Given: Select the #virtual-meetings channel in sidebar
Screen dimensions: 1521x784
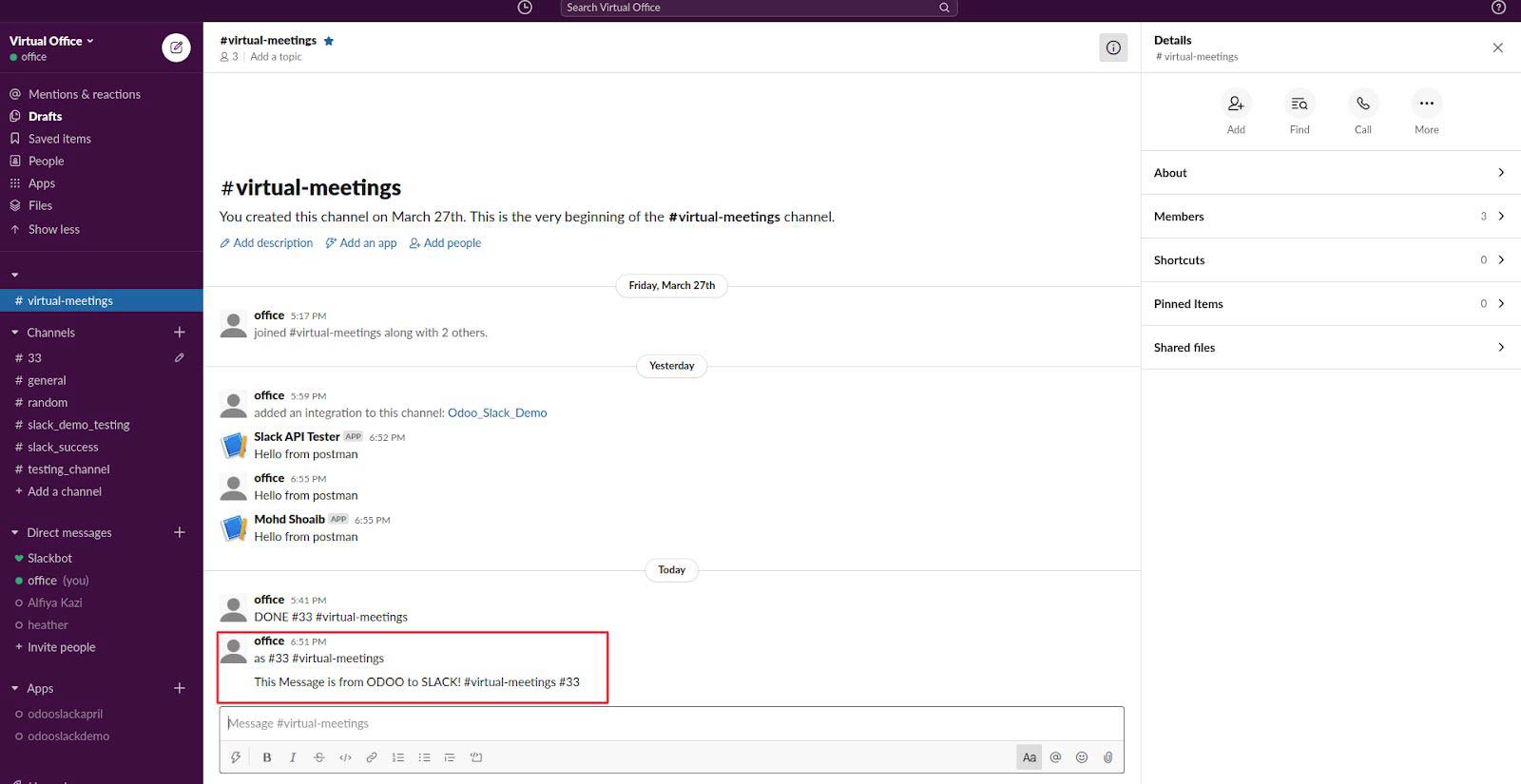Looking at the screenshot, I should (101, 300).
